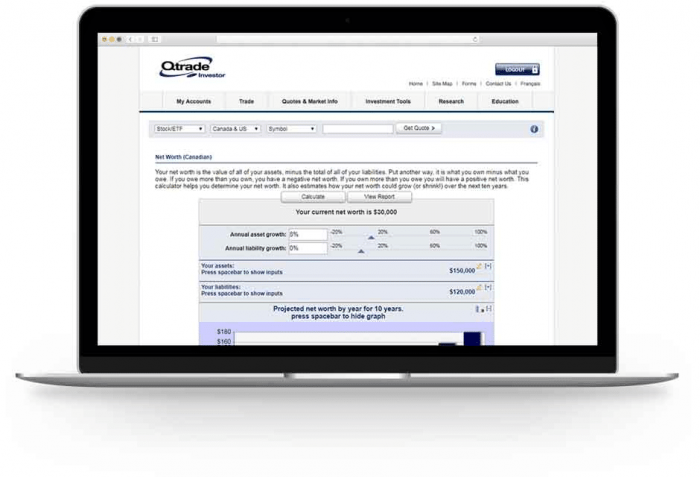Click the Annual liability growth input

click(308, 248)
